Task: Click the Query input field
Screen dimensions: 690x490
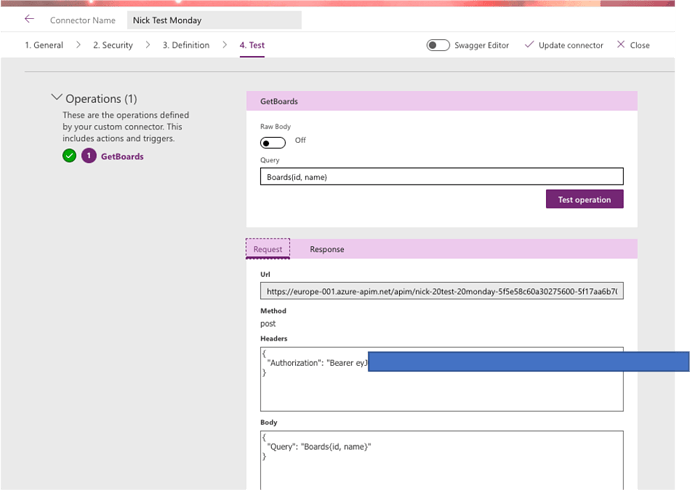Action: (441, 176)
